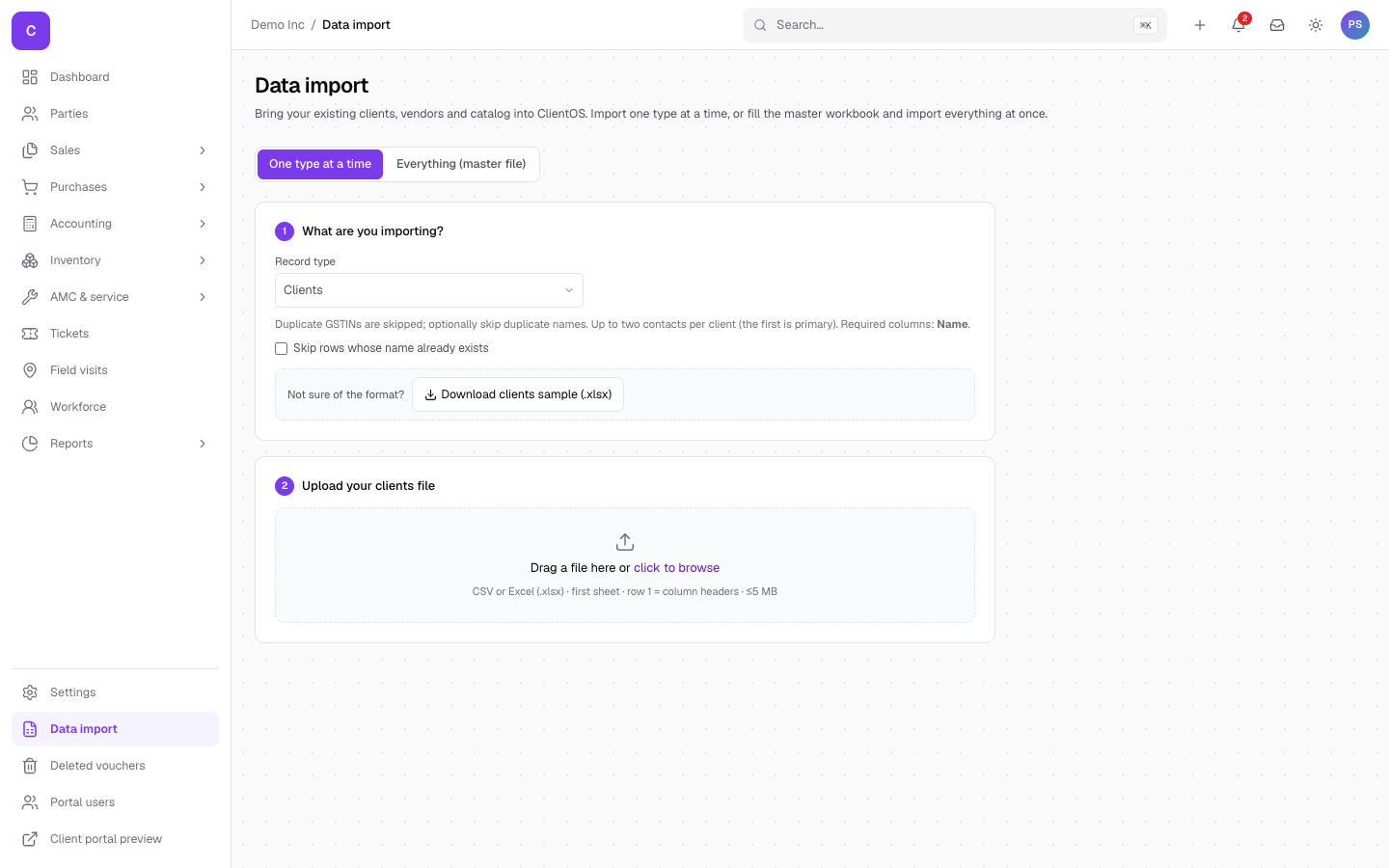1389x868 pixels.
Task: Click the Settings gear icon
Action: 30,692
